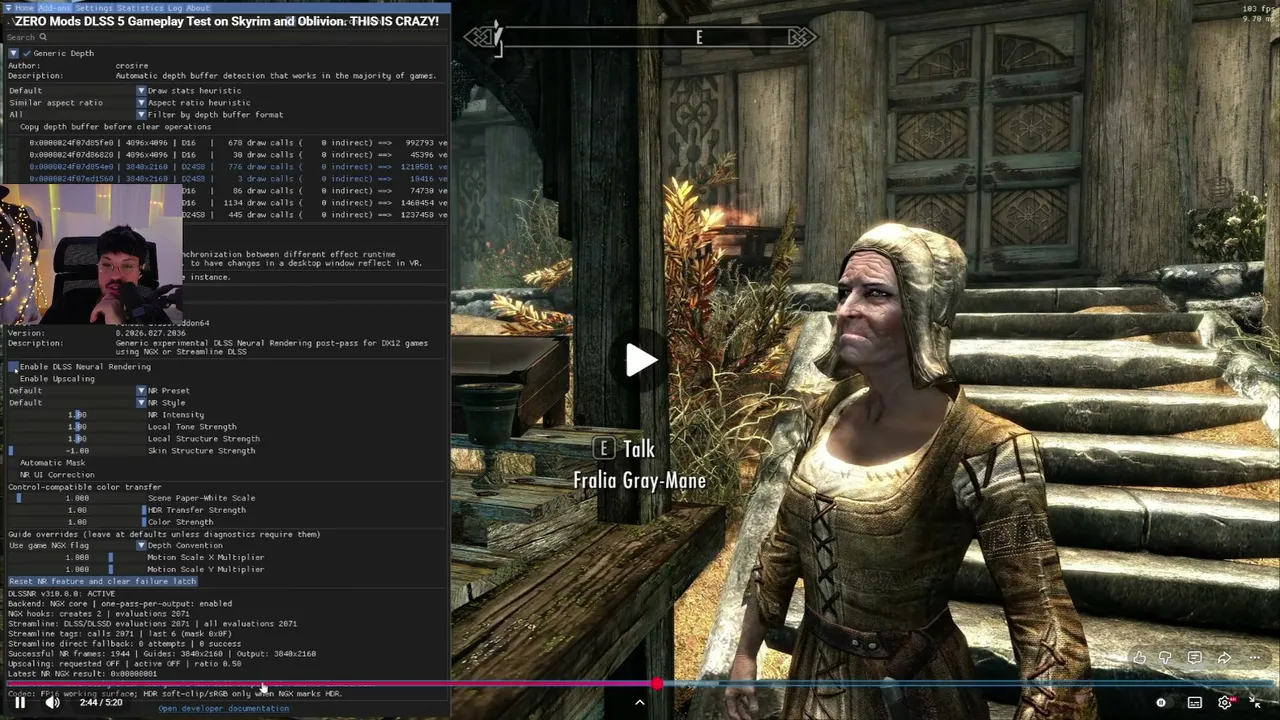Image resolution: width=1280 pixels, height=720 pixels.
Task: Toggle Enable Upscaling checkbox
Action: coord(13,379)
